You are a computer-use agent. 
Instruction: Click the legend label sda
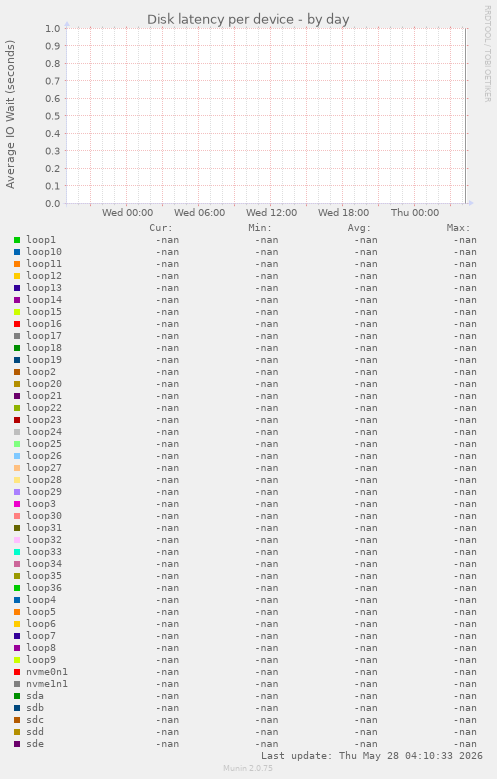[x=35, y=696]
